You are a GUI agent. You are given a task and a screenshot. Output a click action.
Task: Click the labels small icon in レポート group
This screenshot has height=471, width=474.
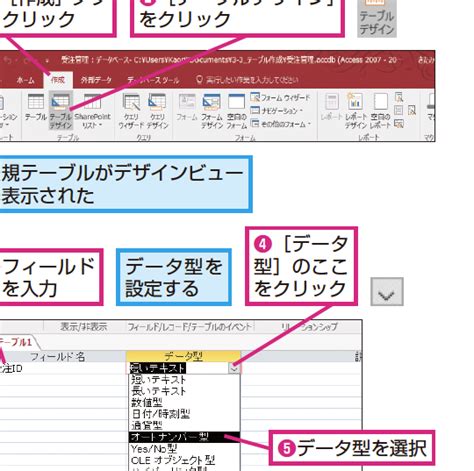tap(399, 110)
